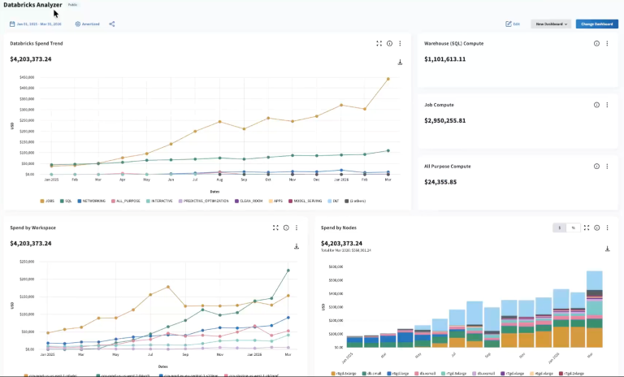Click the $4,203,373.24 total under Spend Trend
The width and height of the screenshot is (624, 377).
(31, 59)
